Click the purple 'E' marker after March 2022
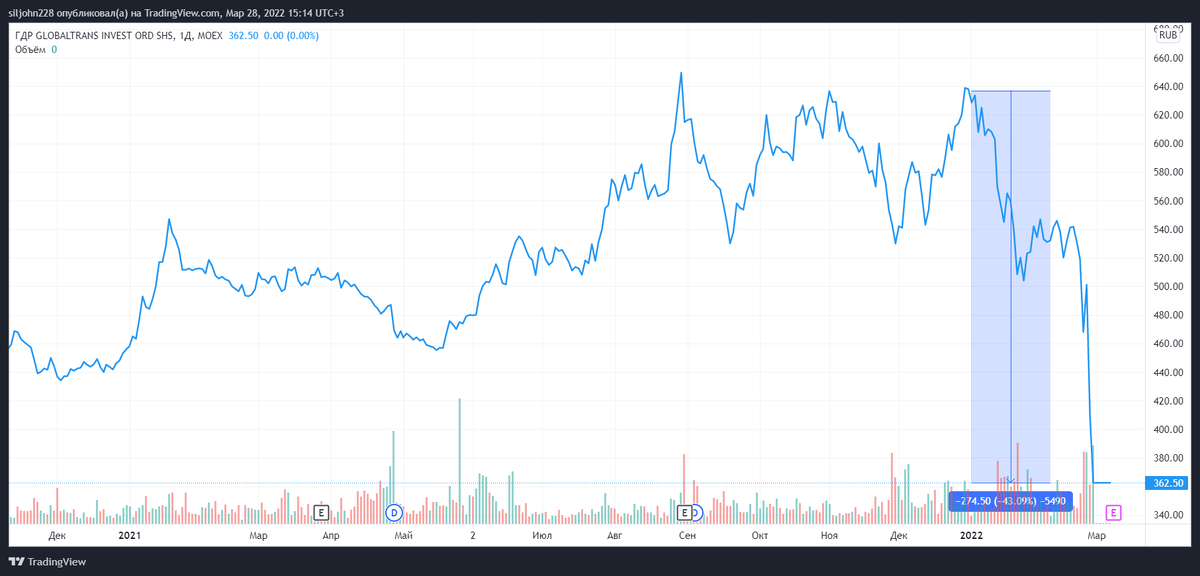This screenshot has width=1200, height=576. coord(1113,512)
